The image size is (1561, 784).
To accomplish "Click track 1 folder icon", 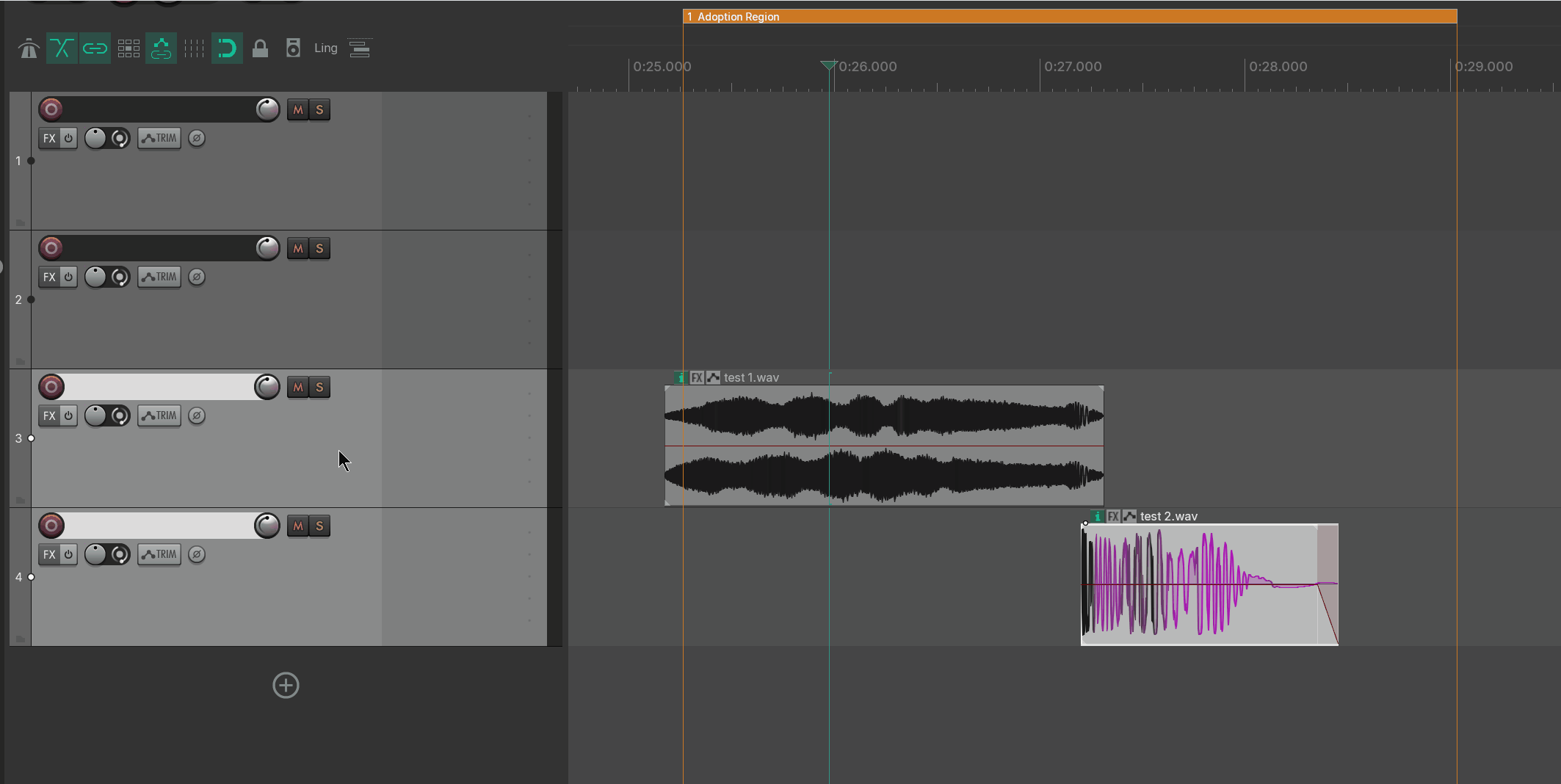I will point(21,222).
